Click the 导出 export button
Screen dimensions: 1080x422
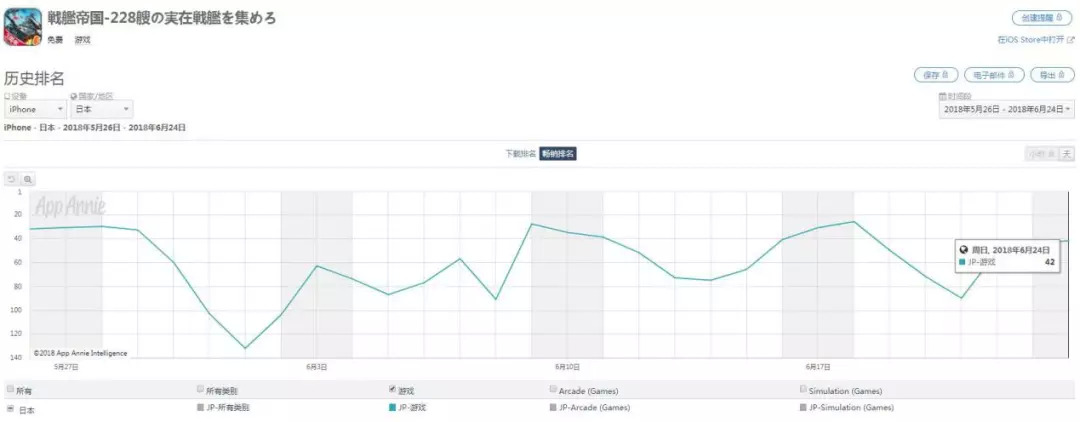1050,75
